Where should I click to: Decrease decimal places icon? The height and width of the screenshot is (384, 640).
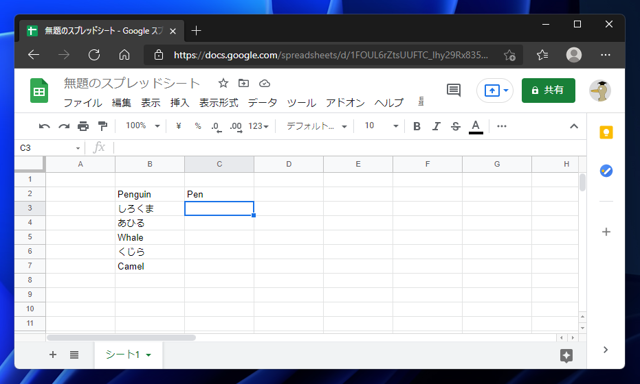tap(216, 127)
